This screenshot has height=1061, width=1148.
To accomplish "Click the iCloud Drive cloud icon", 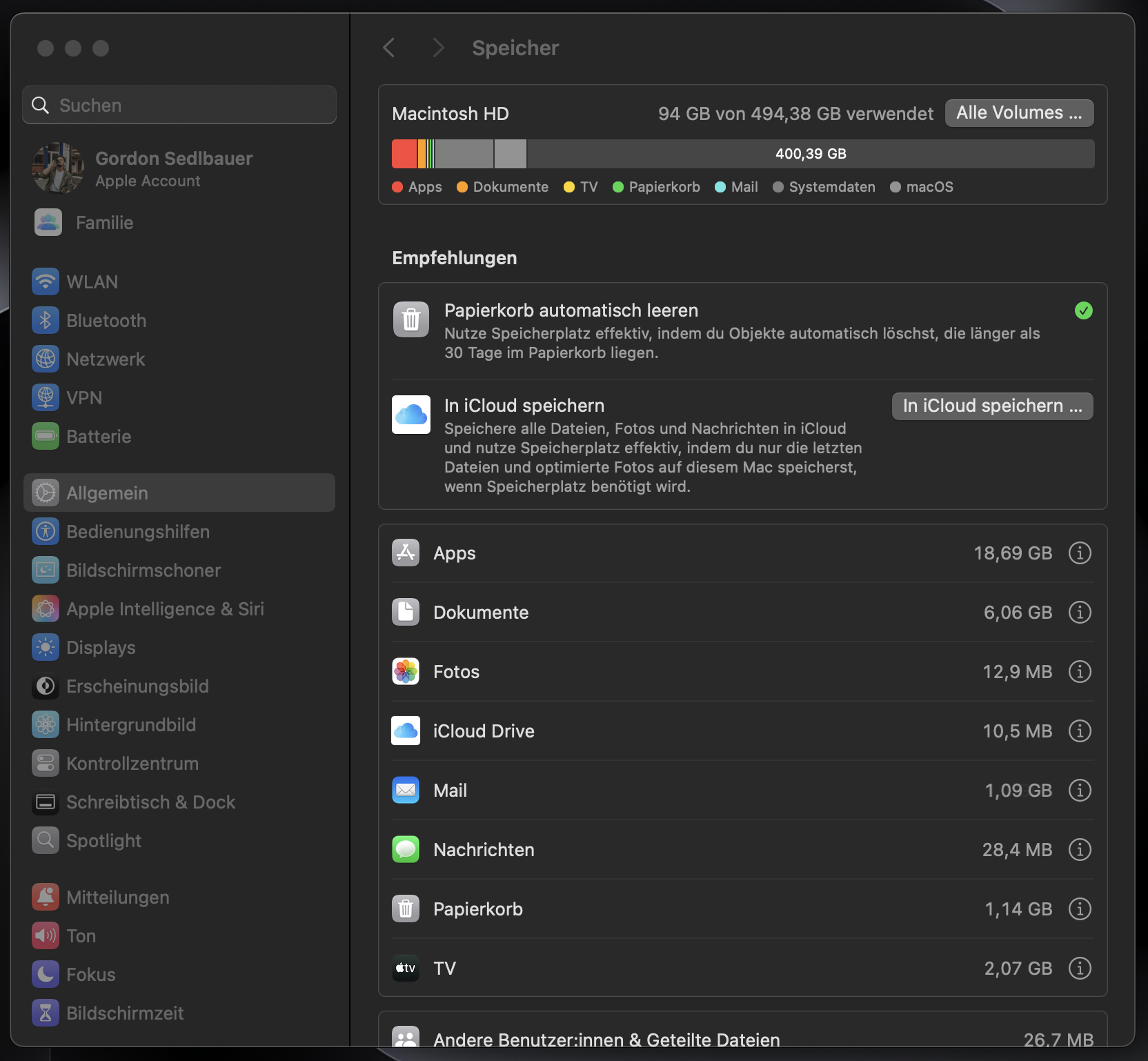I will tap(406, 731).
